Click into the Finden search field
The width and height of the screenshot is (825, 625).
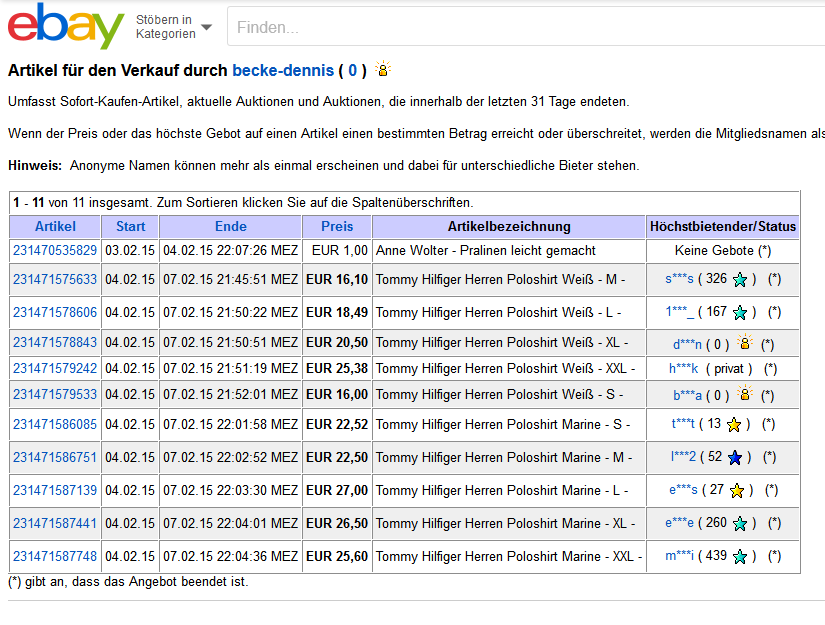click(x=520, y=28)
